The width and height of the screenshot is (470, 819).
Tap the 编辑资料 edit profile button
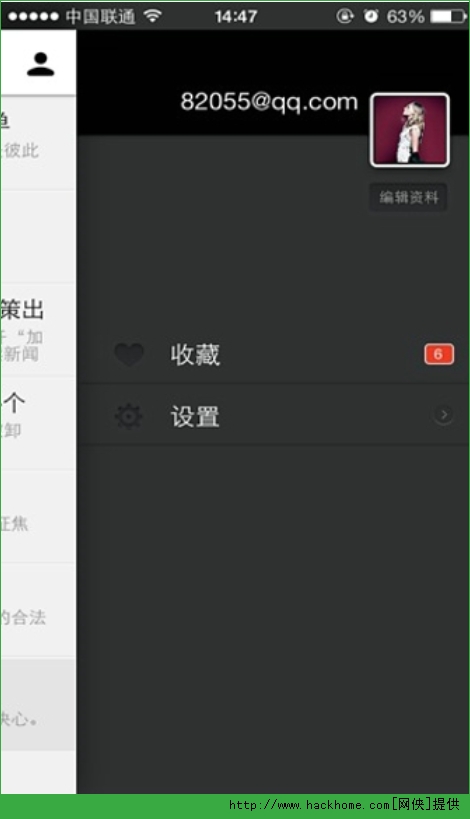pyautogui.click(x=408, y=197)
